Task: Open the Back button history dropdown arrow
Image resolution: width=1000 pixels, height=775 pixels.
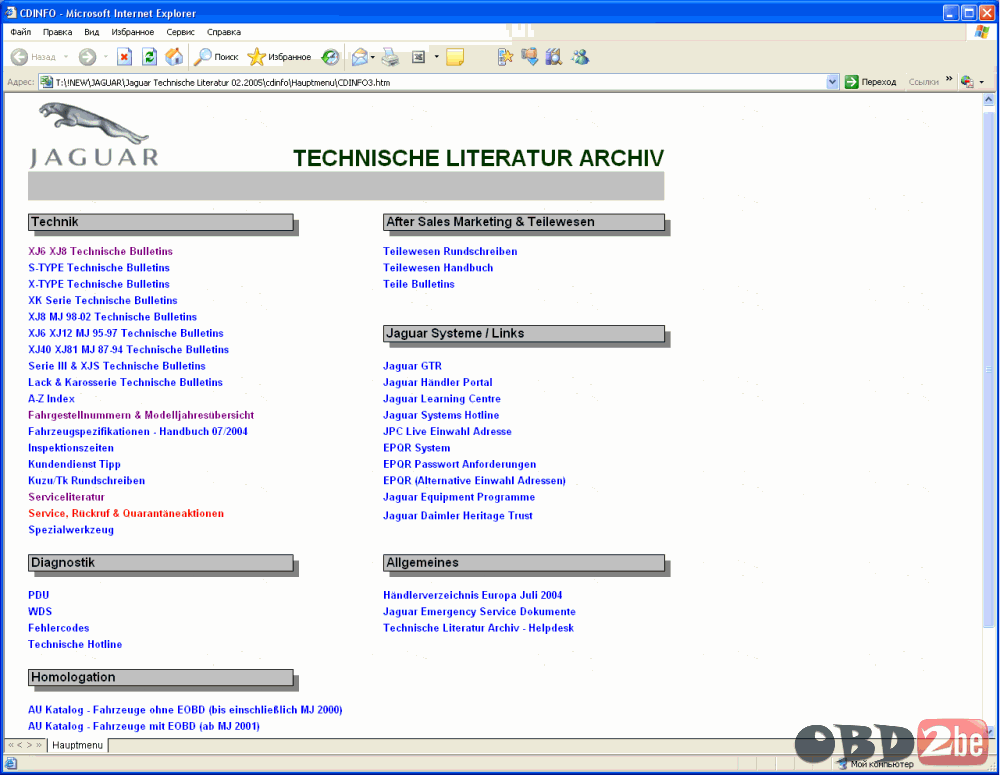Action: point(66,57)
